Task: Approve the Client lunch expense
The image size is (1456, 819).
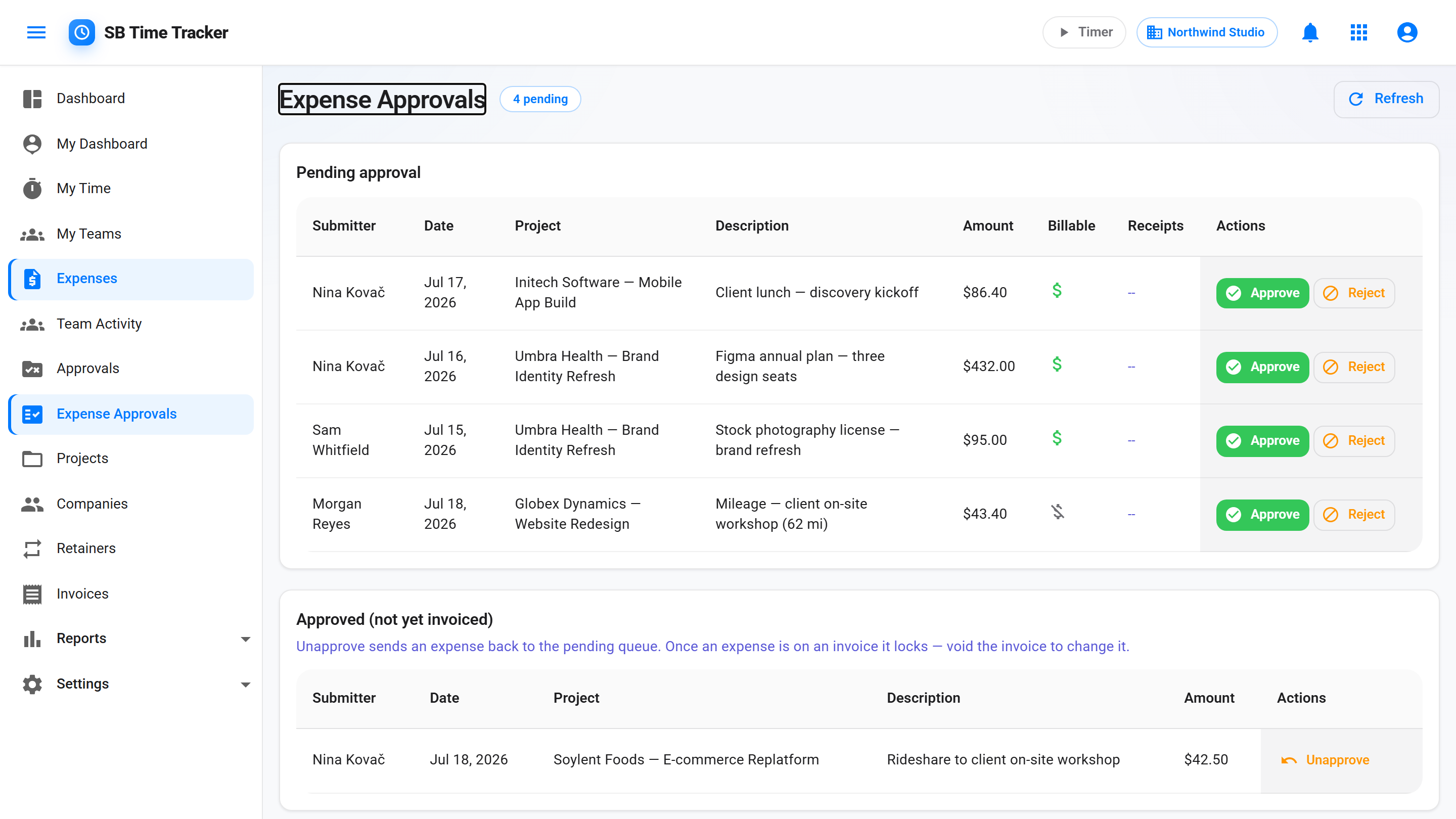Action: point(1262,293)
